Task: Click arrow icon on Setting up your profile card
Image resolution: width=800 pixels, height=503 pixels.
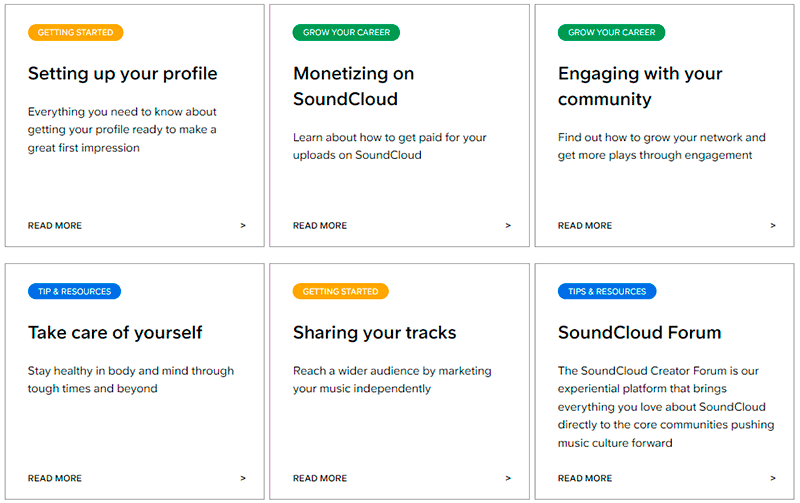Action: click(243, 225)
